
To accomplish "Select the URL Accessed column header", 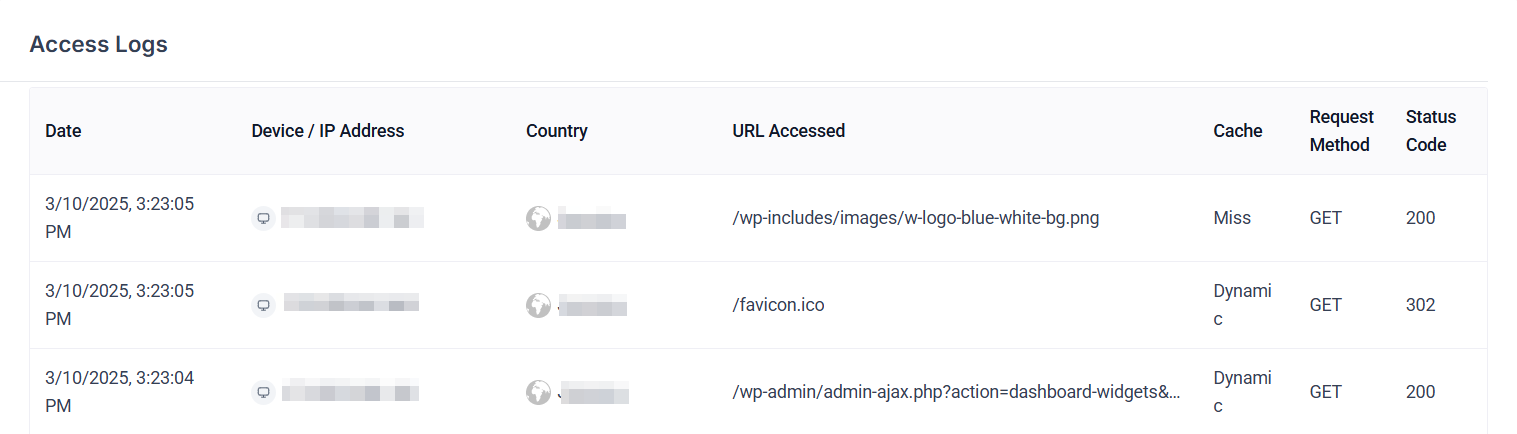I will click(x=789, y=131).
